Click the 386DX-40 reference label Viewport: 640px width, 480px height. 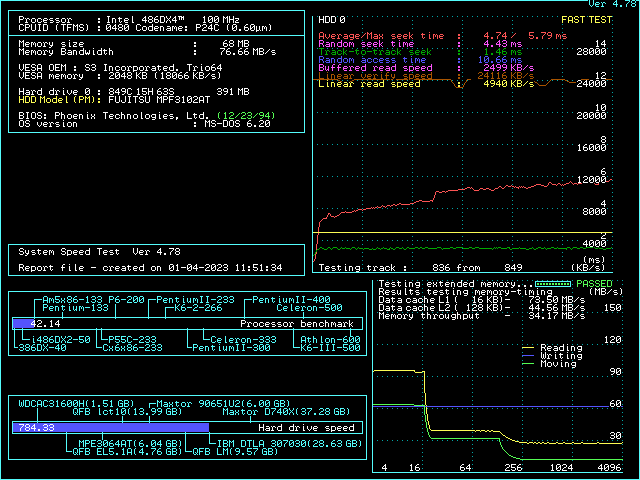[x=42, y=348]
